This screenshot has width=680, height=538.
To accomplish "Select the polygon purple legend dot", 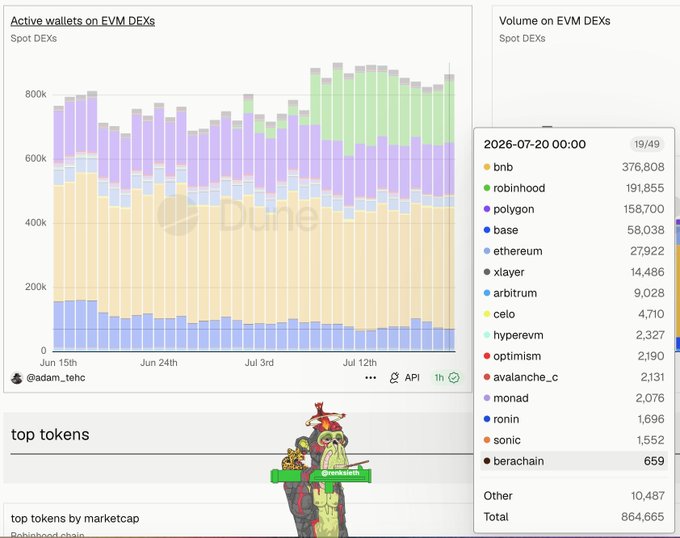I will [487, 209].
